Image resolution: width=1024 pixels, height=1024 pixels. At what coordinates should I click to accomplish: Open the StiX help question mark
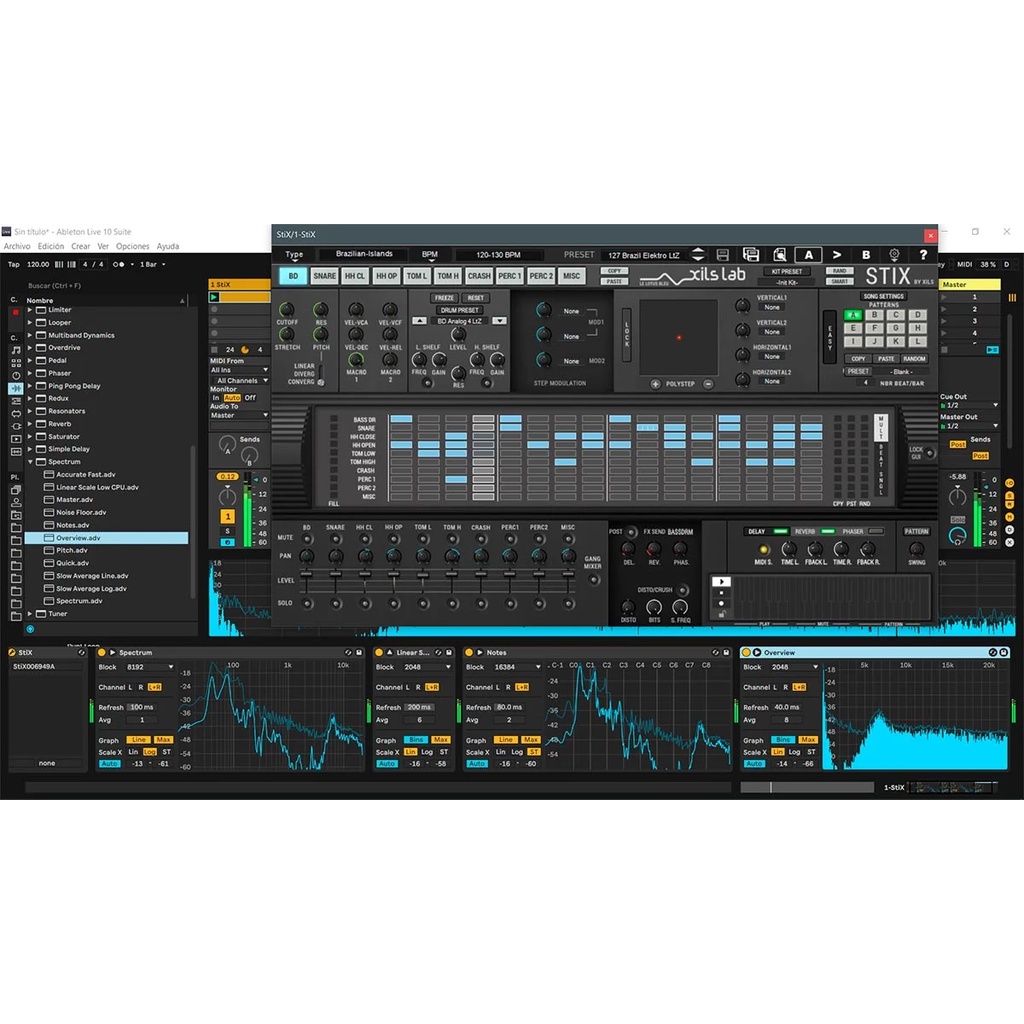click(923, 255)
